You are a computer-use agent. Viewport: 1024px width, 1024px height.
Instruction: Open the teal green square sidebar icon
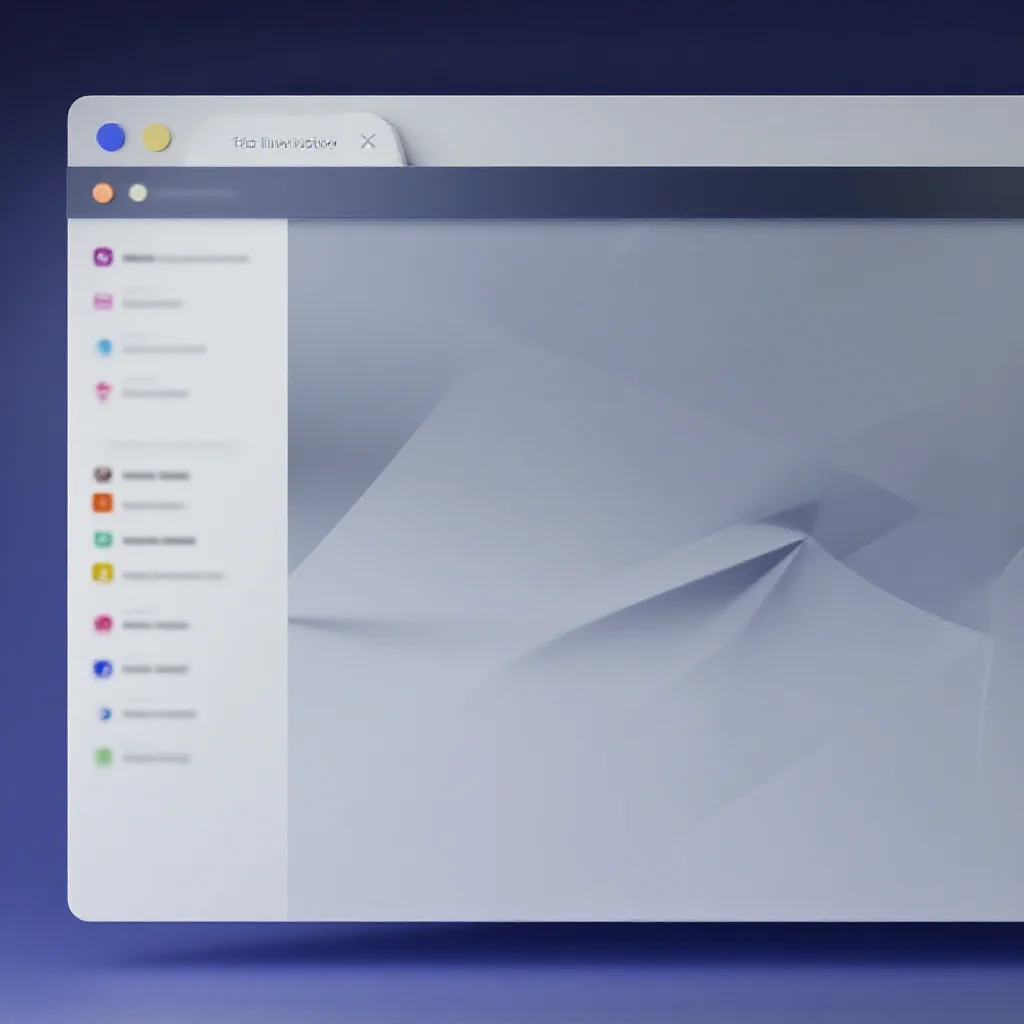click(x=103, y=539)
